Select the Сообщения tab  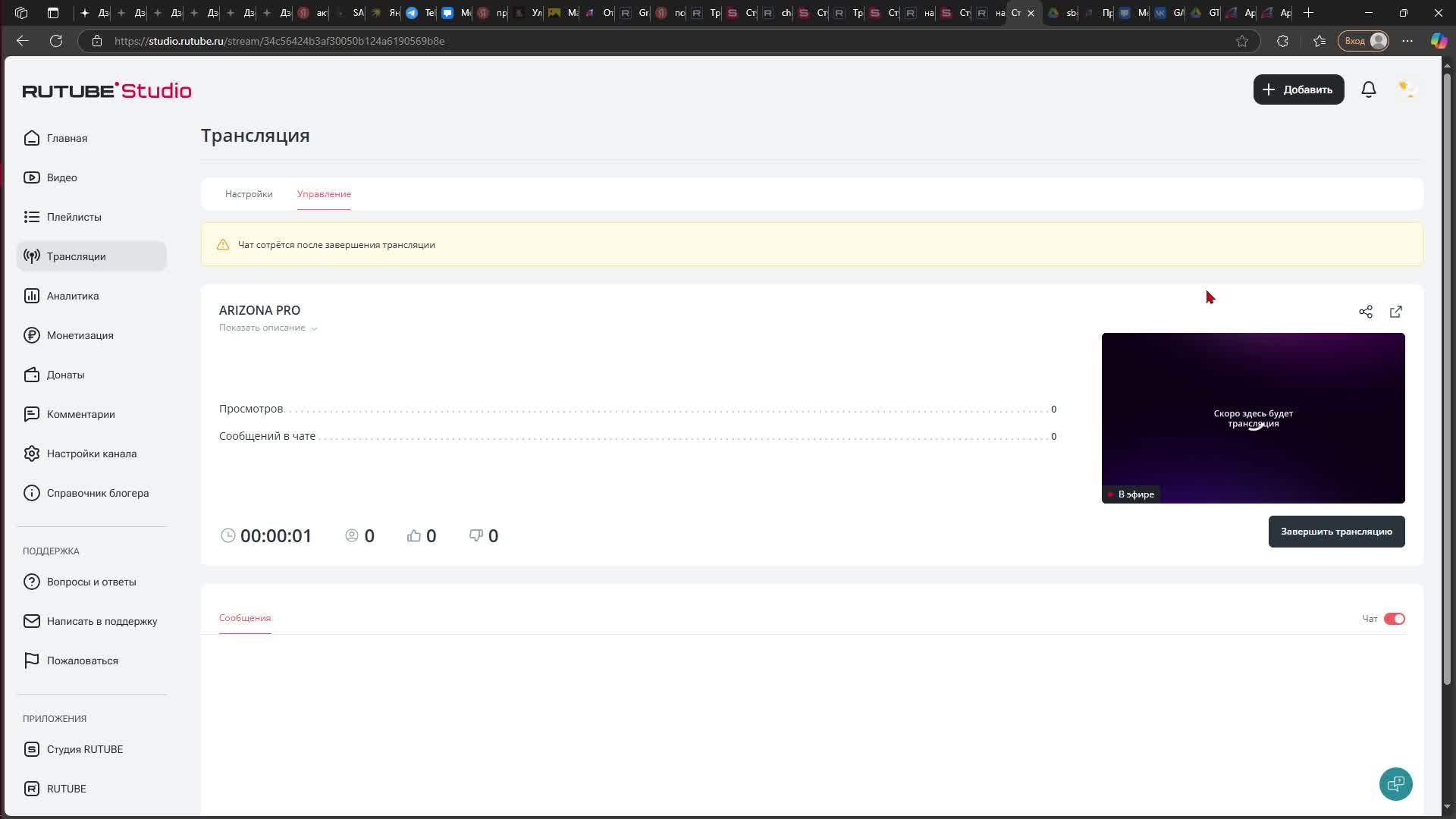click(245, 618)
